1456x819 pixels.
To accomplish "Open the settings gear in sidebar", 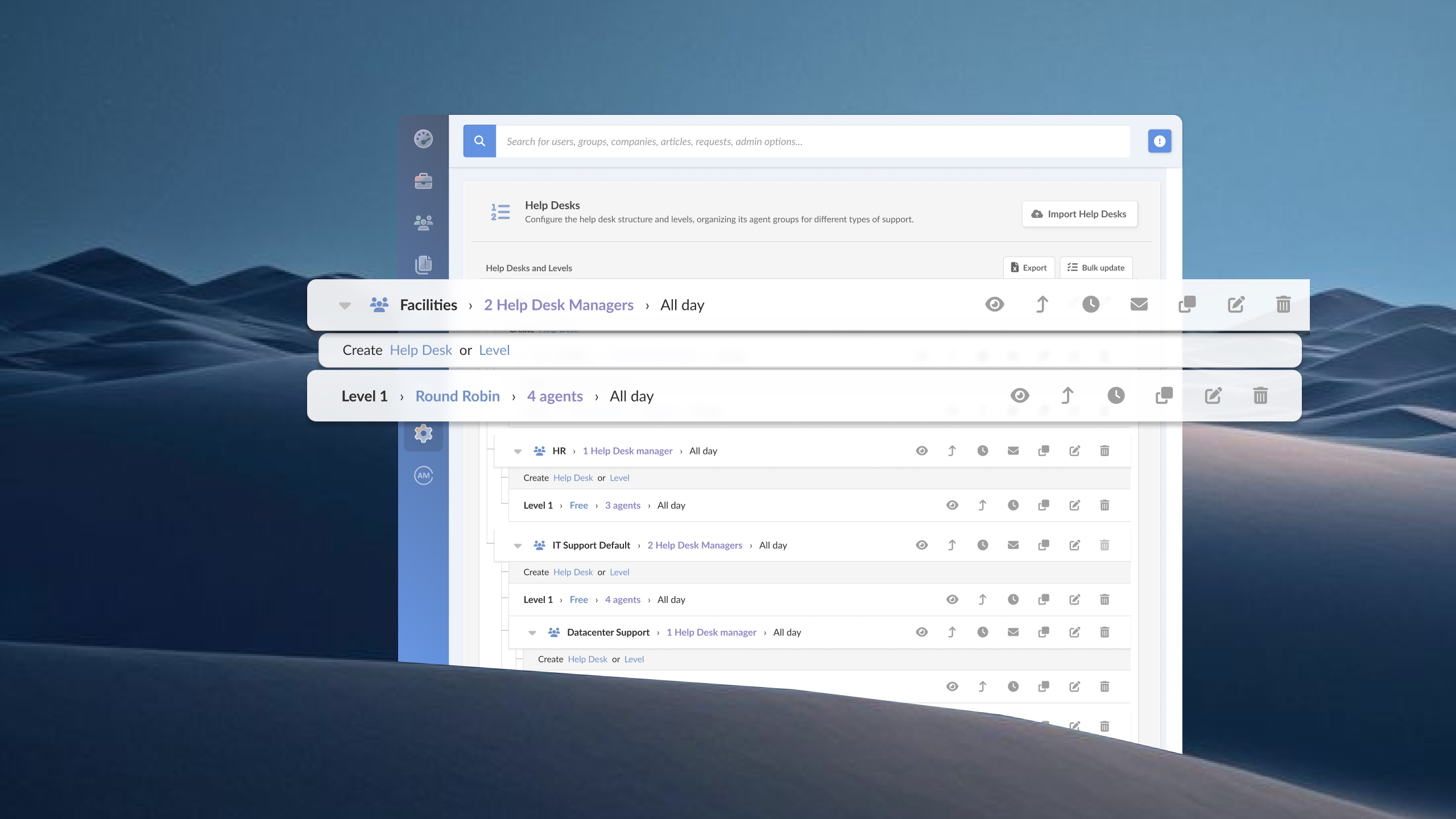I will [423, 433].
